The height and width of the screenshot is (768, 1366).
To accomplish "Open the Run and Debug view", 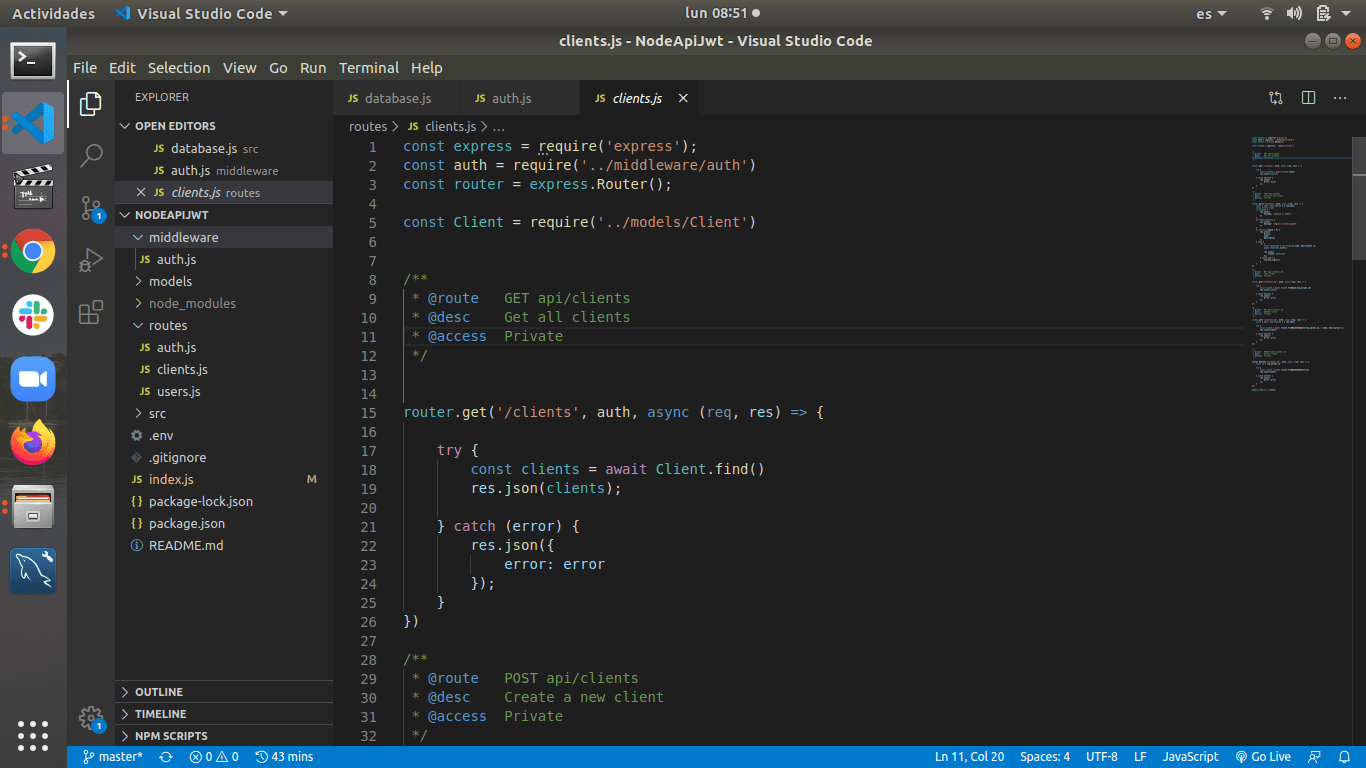I will (x=91, y=260).
